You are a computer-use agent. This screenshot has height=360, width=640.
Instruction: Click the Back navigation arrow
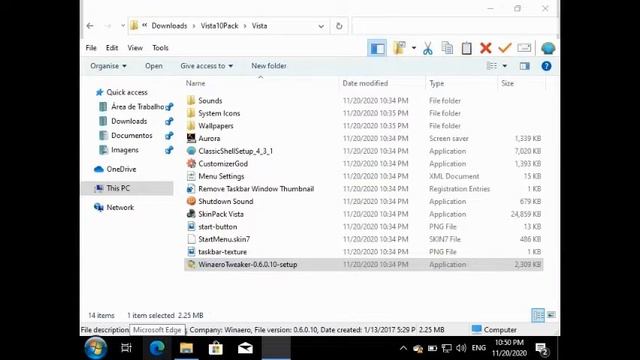[x=90, y=26]
